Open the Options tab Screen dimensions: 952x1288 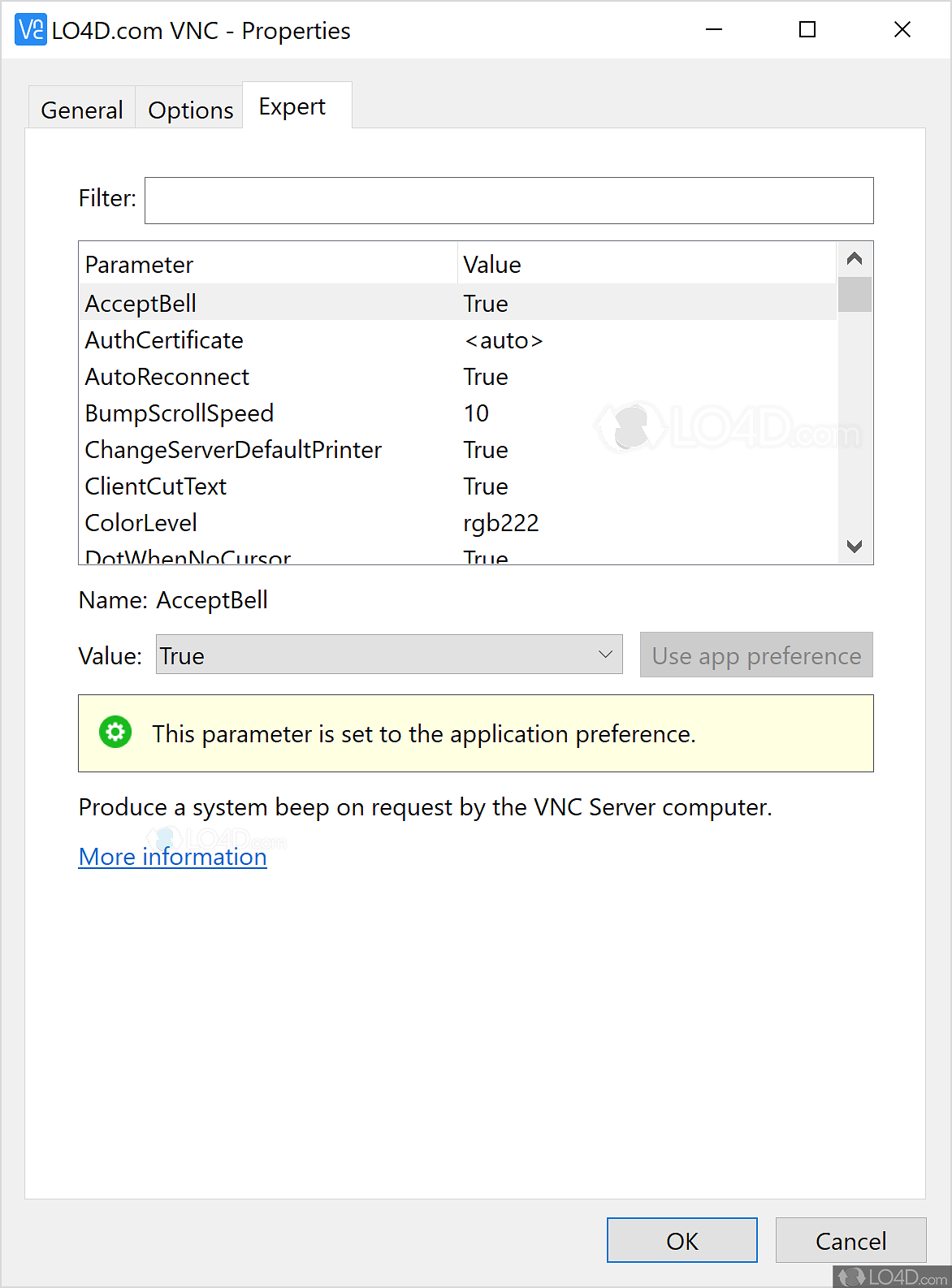coord(190,110)
